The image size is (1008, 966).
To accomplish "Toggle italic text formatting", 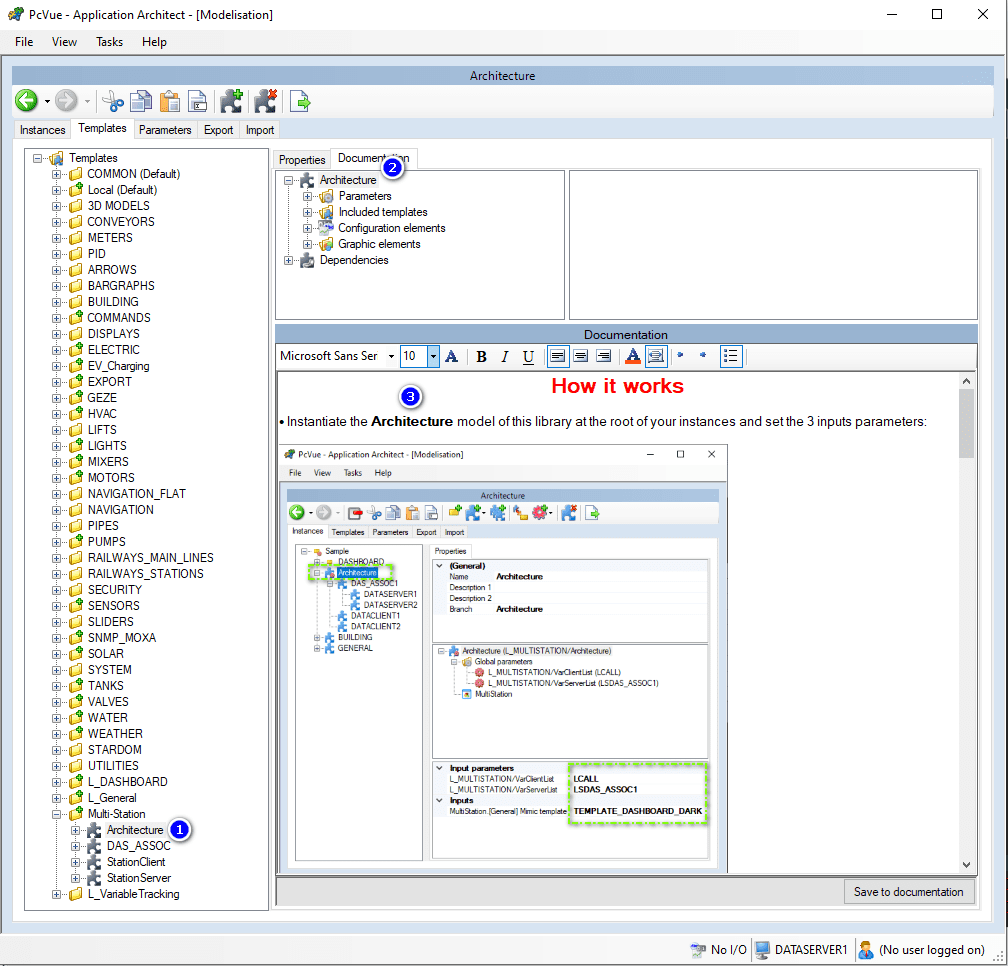I will tap(505, 356).
